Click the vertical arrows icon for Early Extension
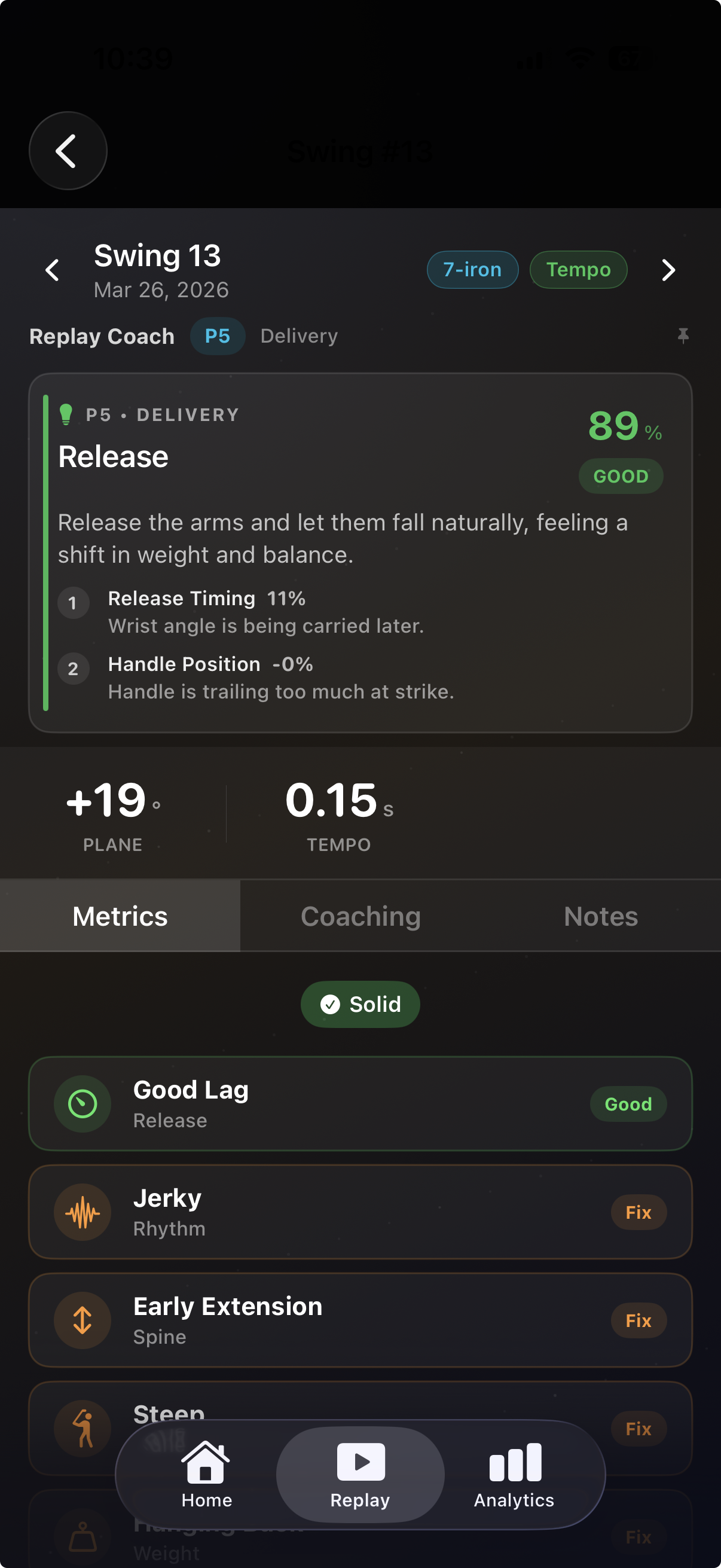721x1568 pixels. click(82, 1320)
